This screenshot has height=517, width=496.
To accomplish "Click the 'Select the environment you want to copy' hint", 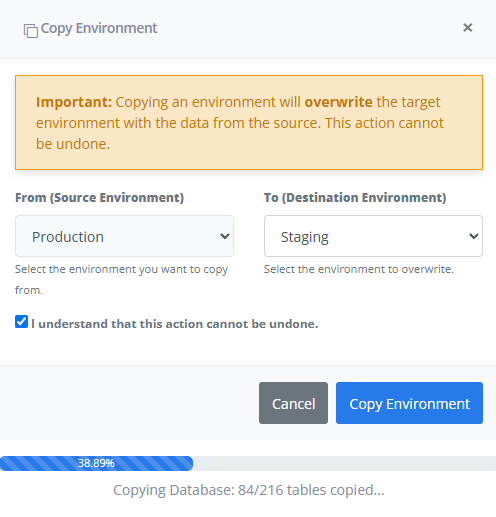I will pyautogui.click(x=122, y=279).
